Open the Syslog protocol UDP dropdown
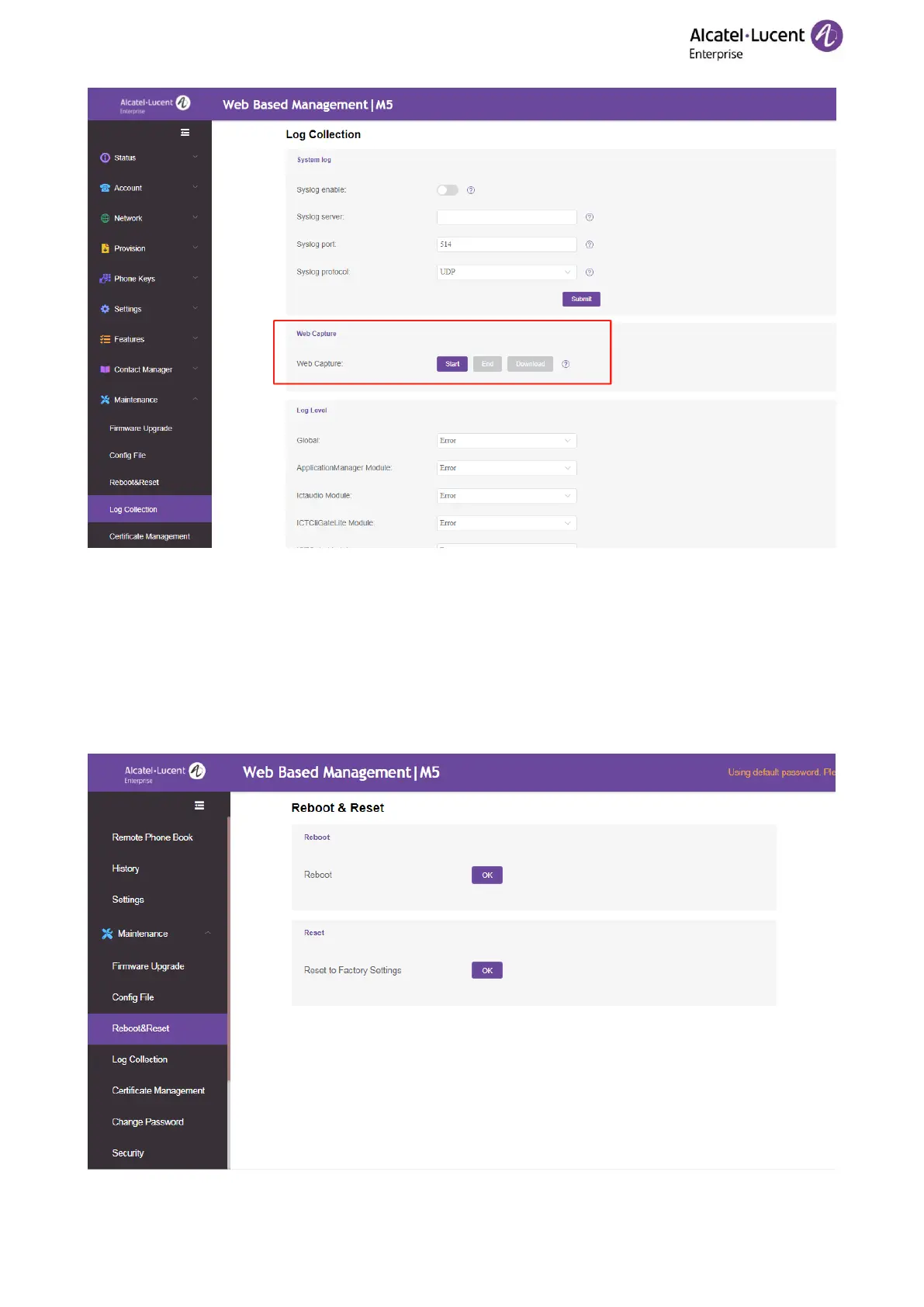 click(x=507, y=272)
